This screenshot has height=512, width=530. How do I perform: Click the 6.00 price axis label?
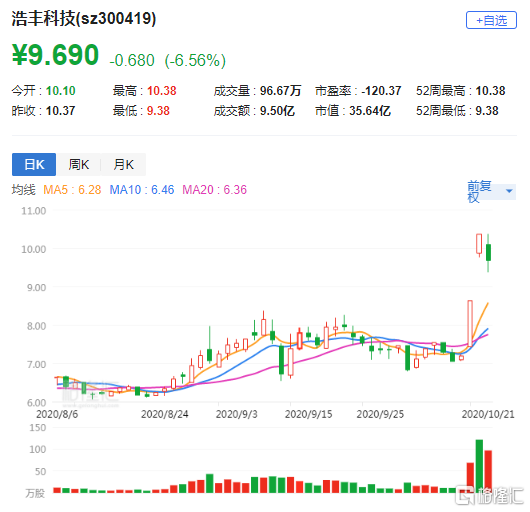point(37,403)
